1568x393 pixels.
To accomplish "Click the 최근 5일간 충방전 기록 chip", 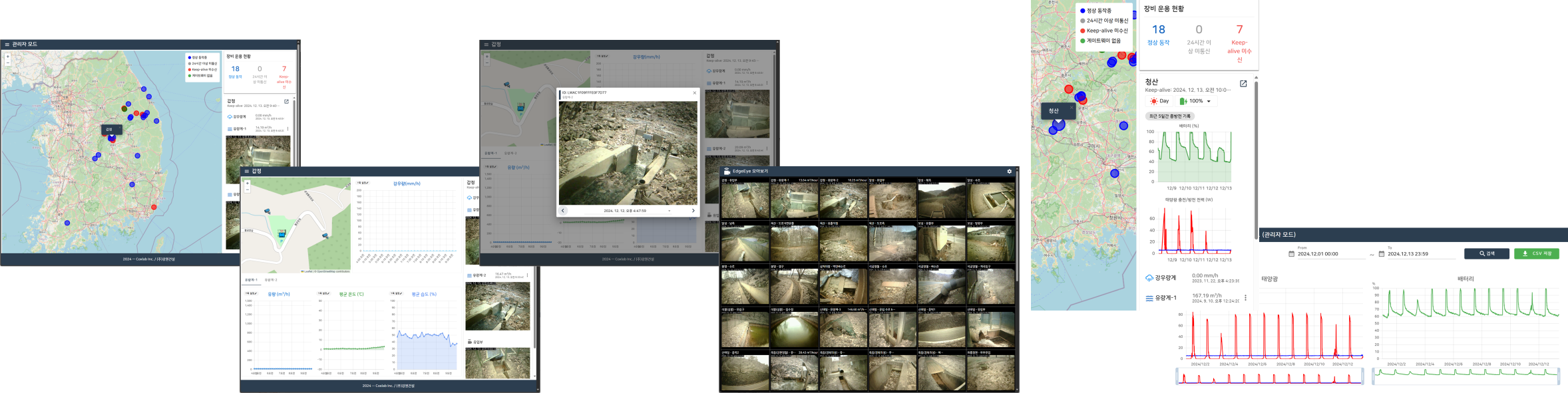I will point(1169,116).
